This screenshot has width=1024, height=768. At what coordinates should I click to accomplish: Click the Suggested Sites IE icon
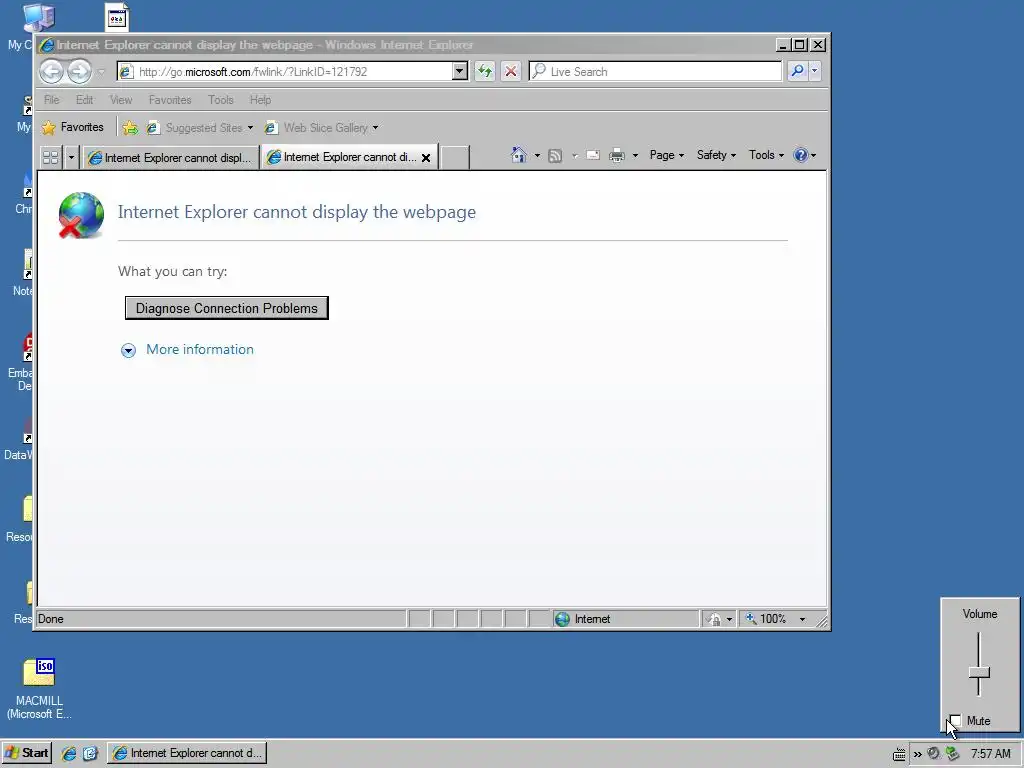(153, 127)
